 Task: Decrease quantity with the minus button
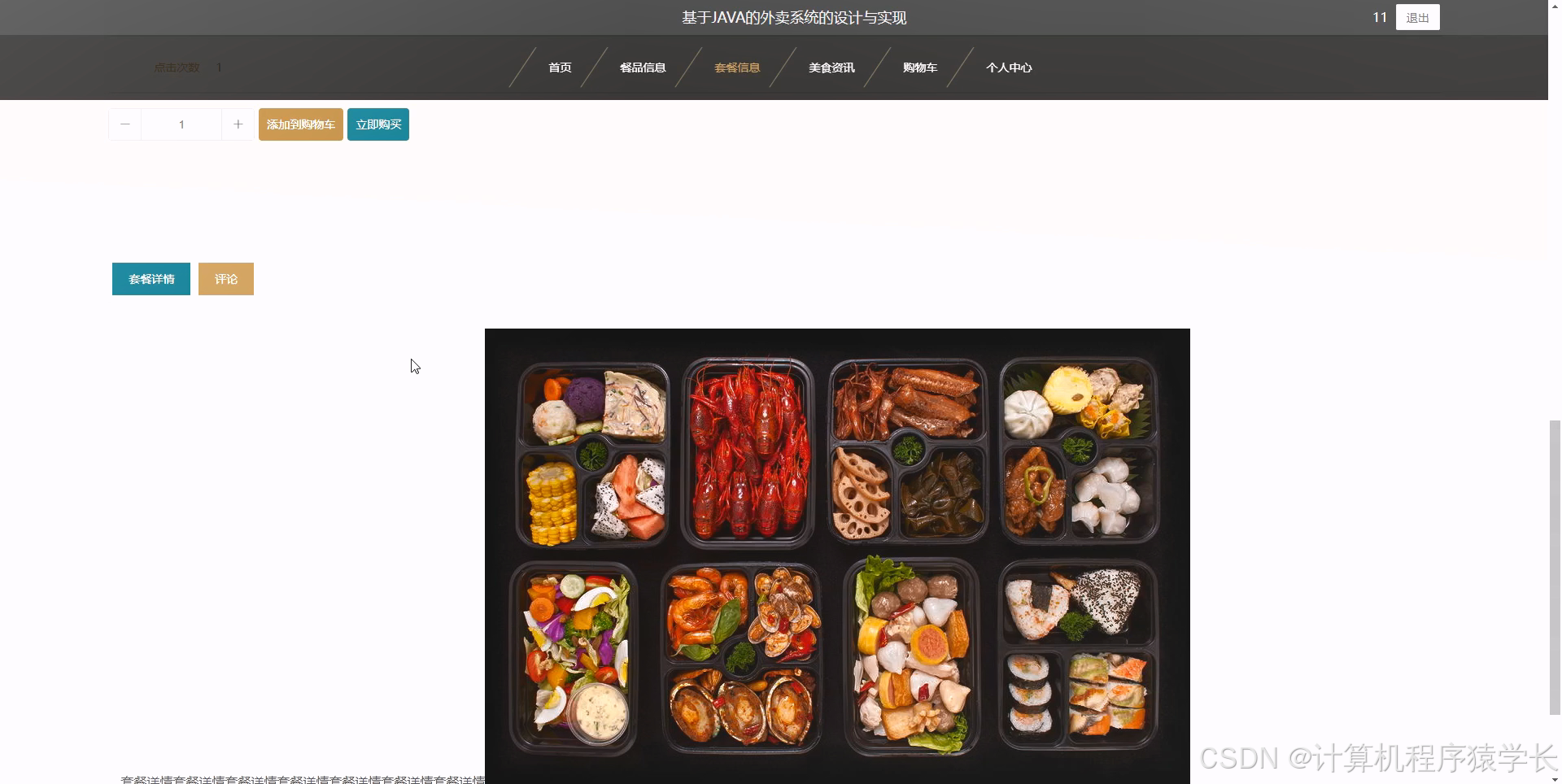pos(124,124)
